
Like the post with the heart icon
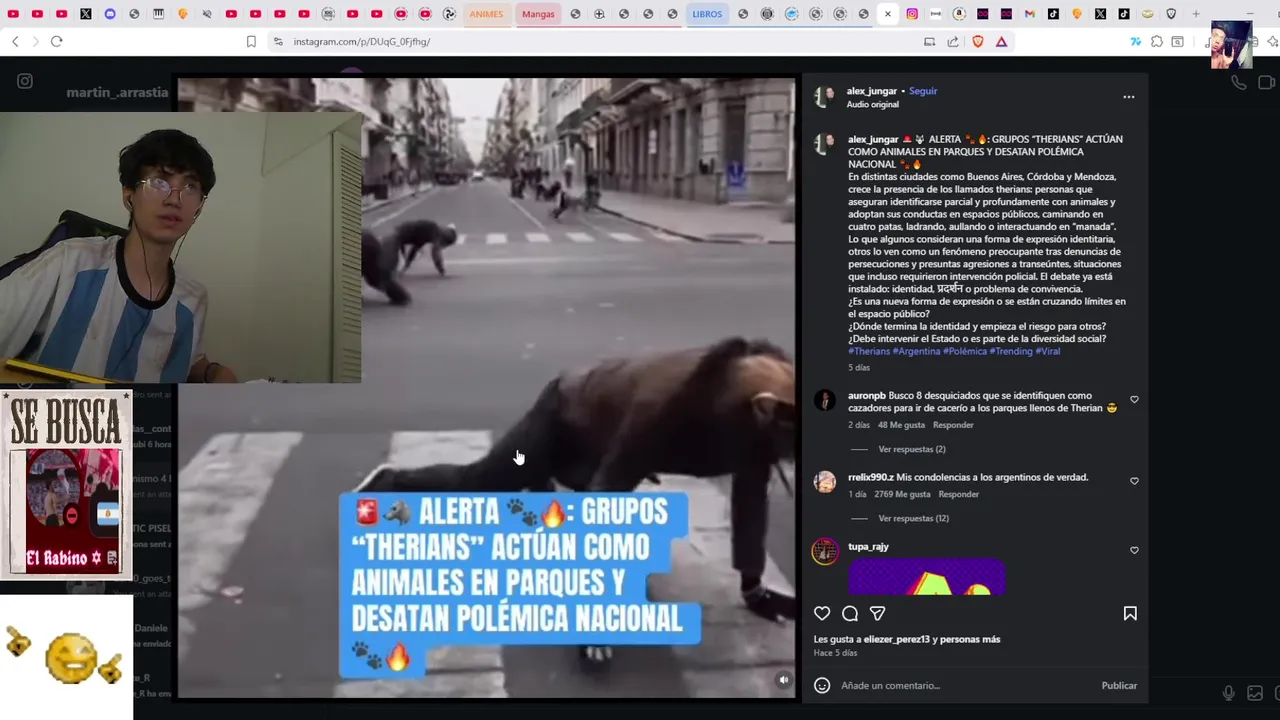(822, 613)
